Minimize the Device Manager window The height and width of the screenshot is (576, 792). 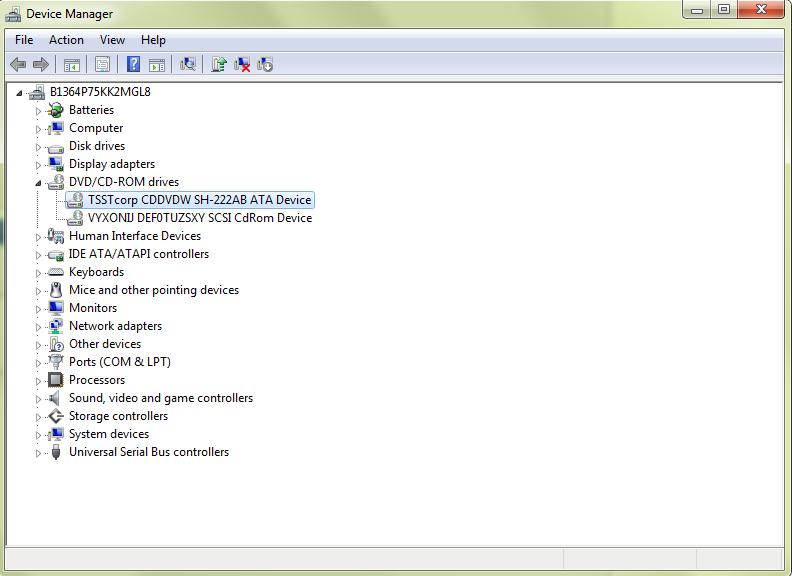point(697,10)
